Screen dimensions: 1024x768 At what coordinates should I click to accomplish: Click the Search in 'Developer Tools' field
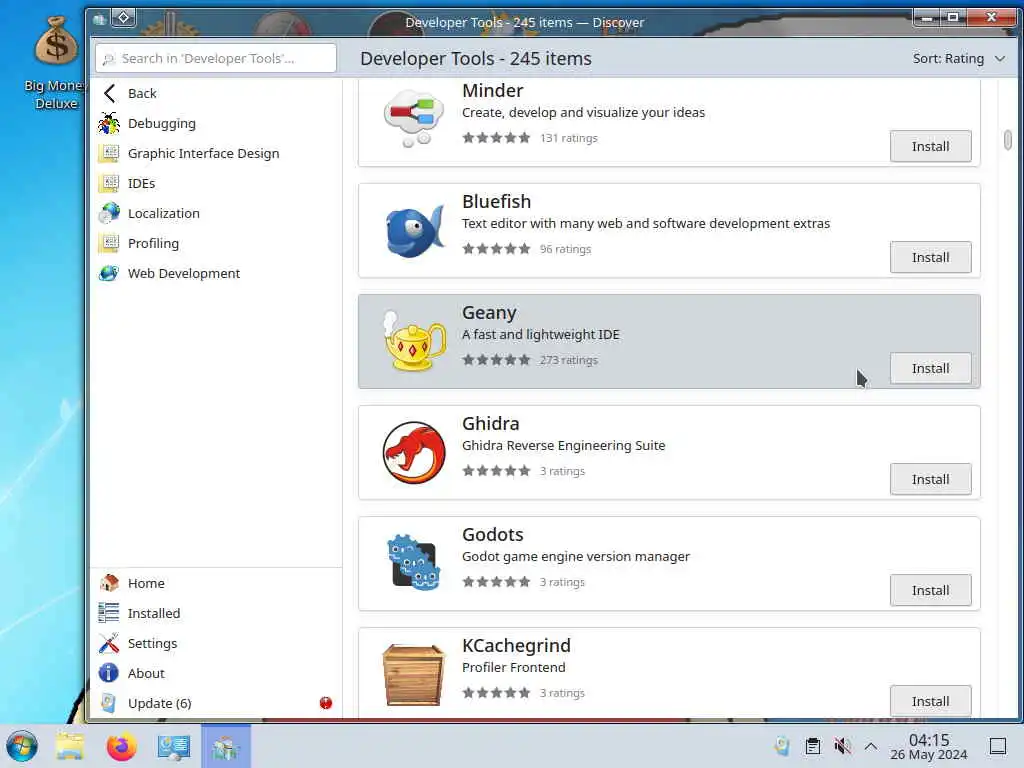tap(216, 58)
